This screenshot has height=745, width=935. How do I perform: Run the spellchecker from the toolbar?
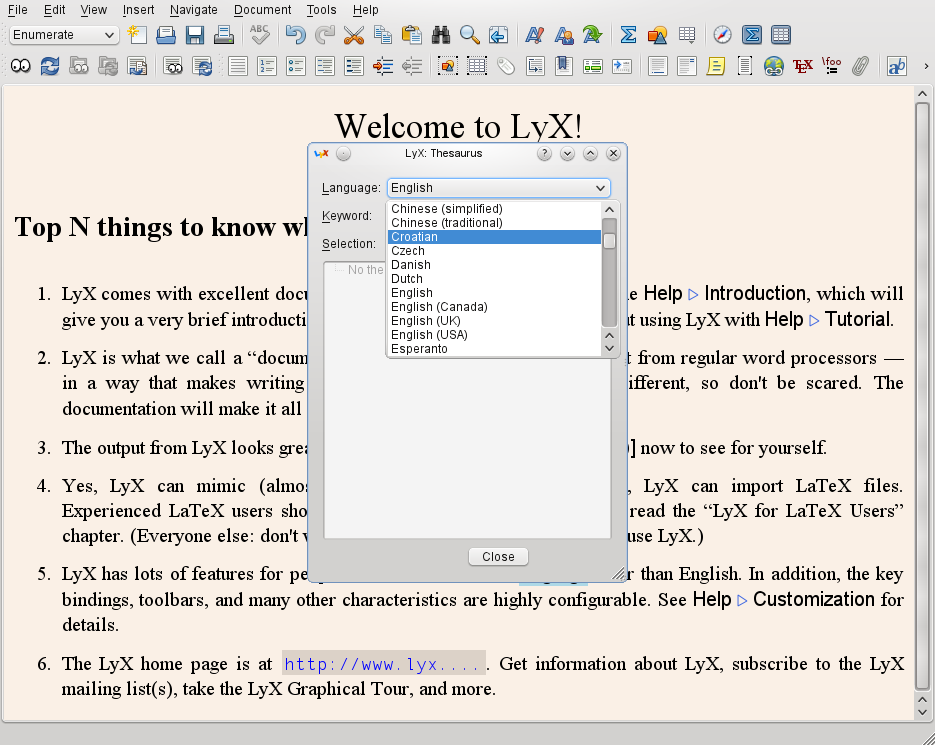[259, 34]
